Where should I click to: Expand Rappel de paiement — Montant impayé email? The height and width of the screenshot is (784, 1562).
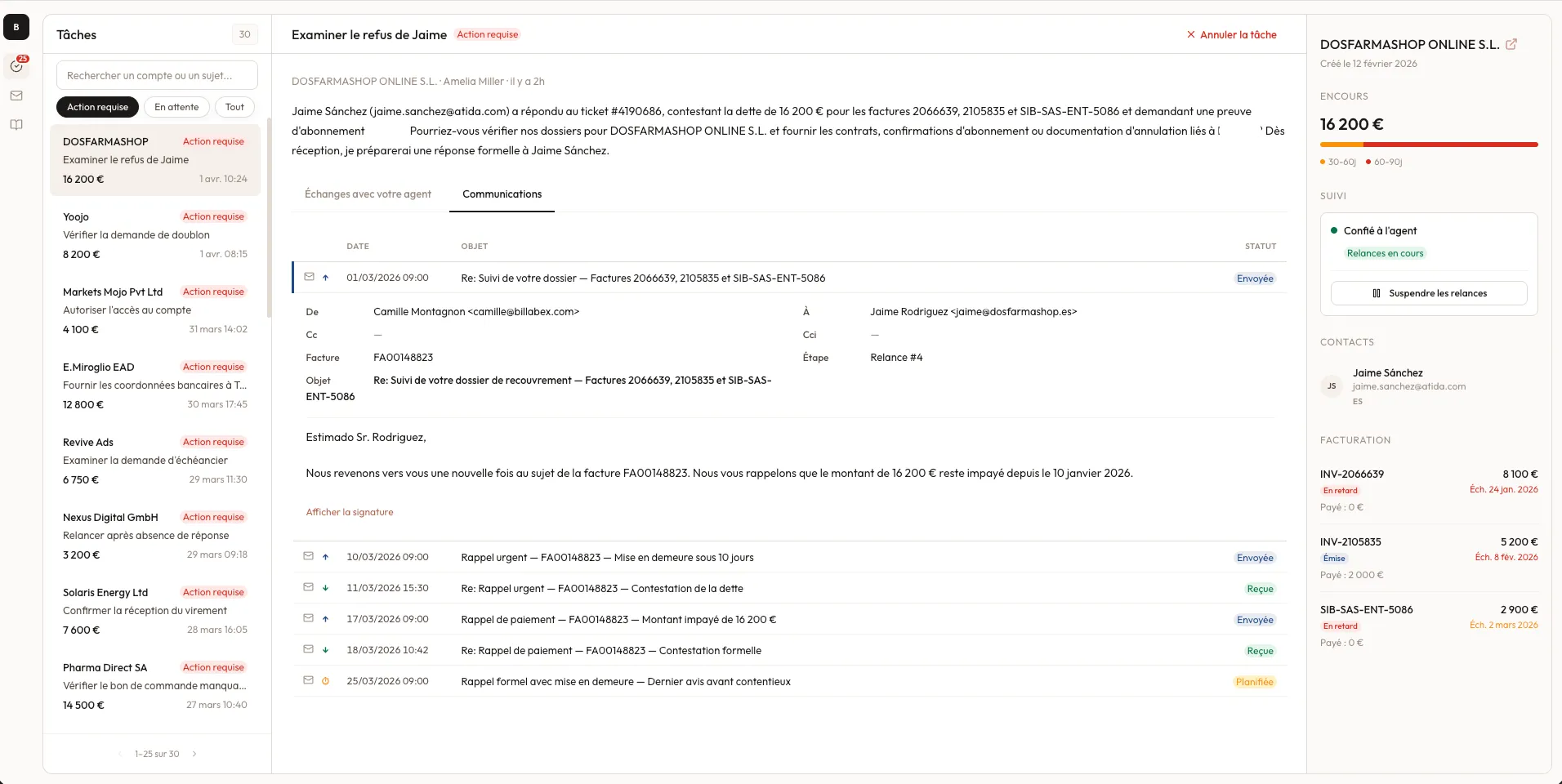[789, 619]
